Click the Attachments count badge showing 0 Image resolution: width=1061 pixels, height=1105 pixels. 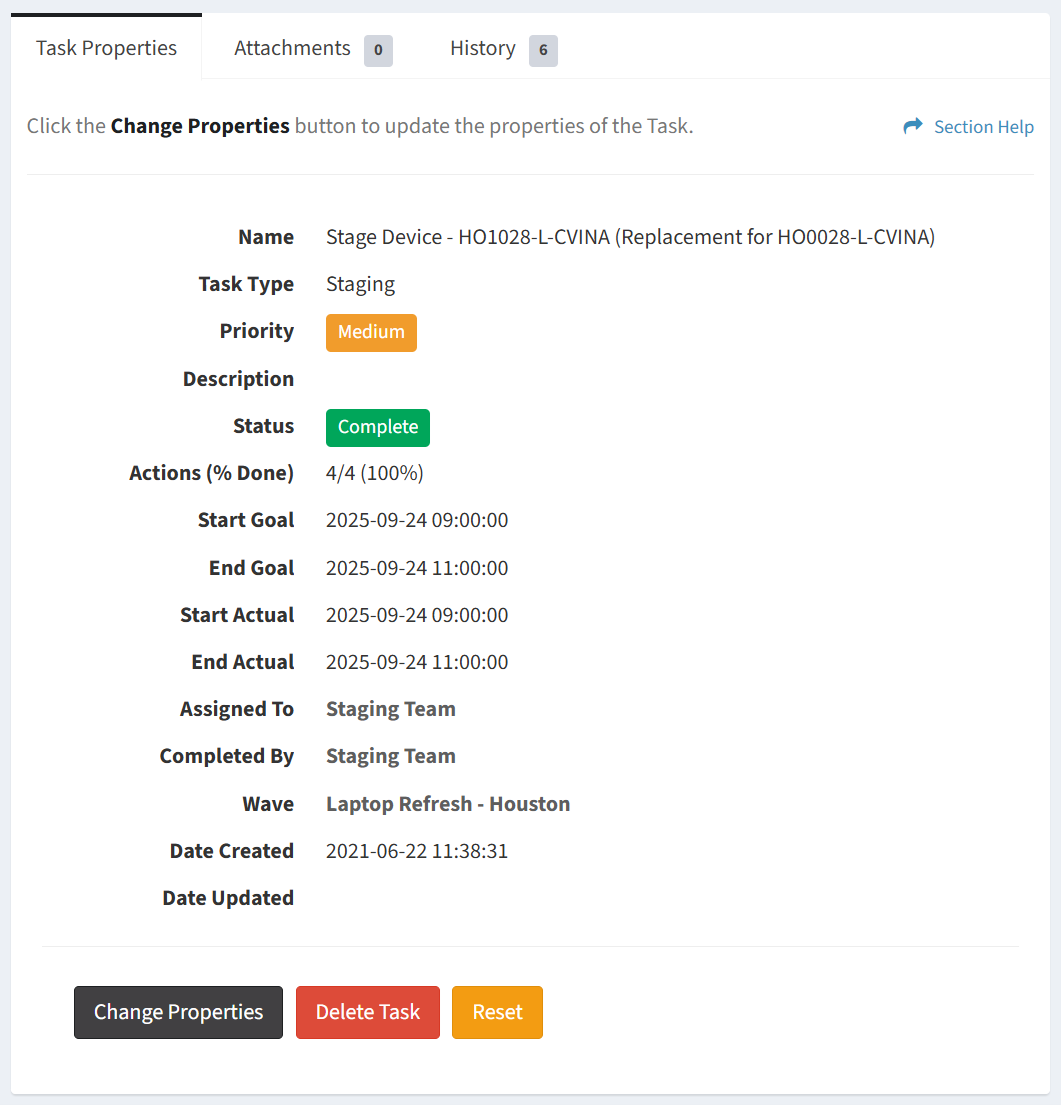coord(378,50)
